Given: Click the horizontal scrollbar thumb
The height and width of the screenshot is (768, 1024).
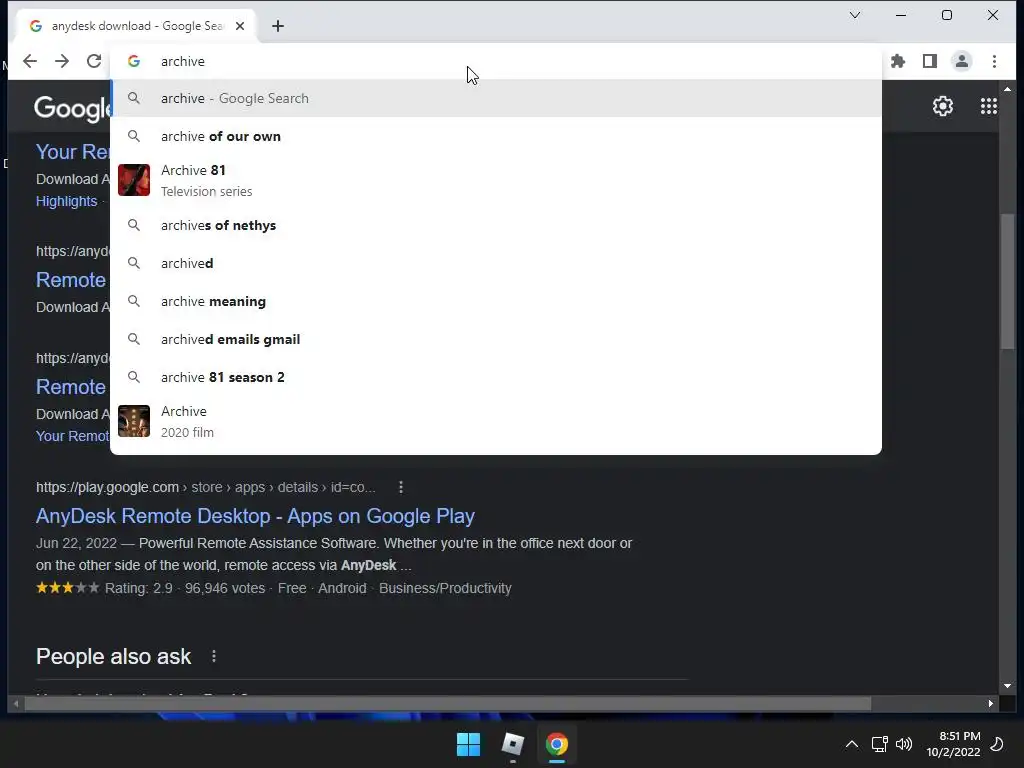Looking at the screenshot, I should tap(447, 703).
